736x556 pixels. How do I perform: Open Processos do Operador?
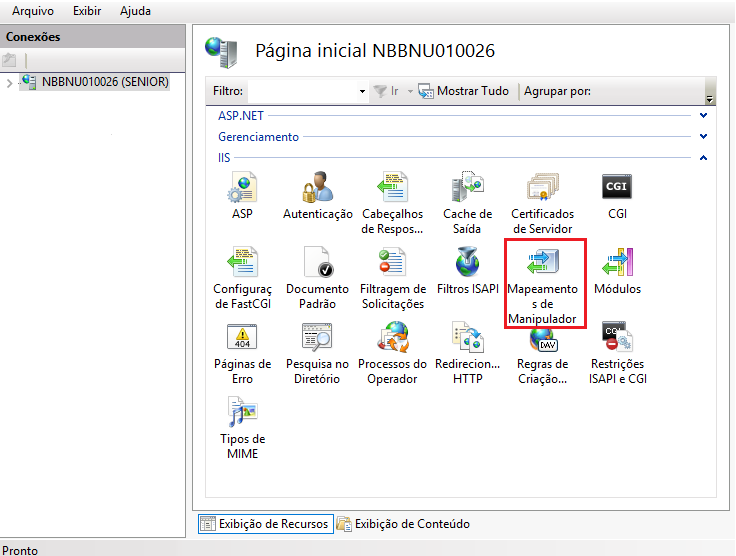392,353
